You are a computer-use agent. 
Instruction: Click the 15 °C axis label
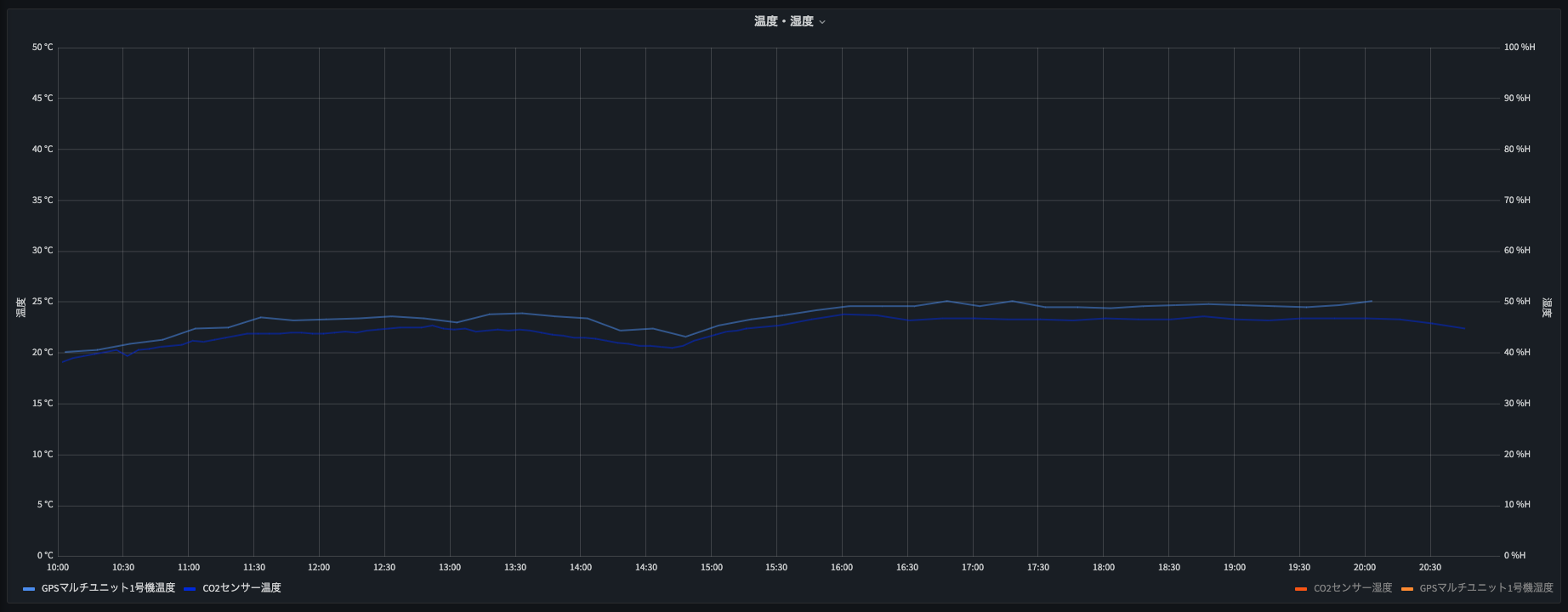43,404
